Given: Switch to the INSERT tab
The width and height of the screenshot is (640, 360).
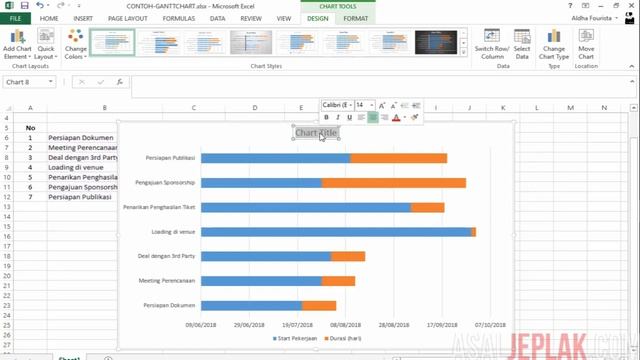Looking at the screenshot, I should point(83,18).
